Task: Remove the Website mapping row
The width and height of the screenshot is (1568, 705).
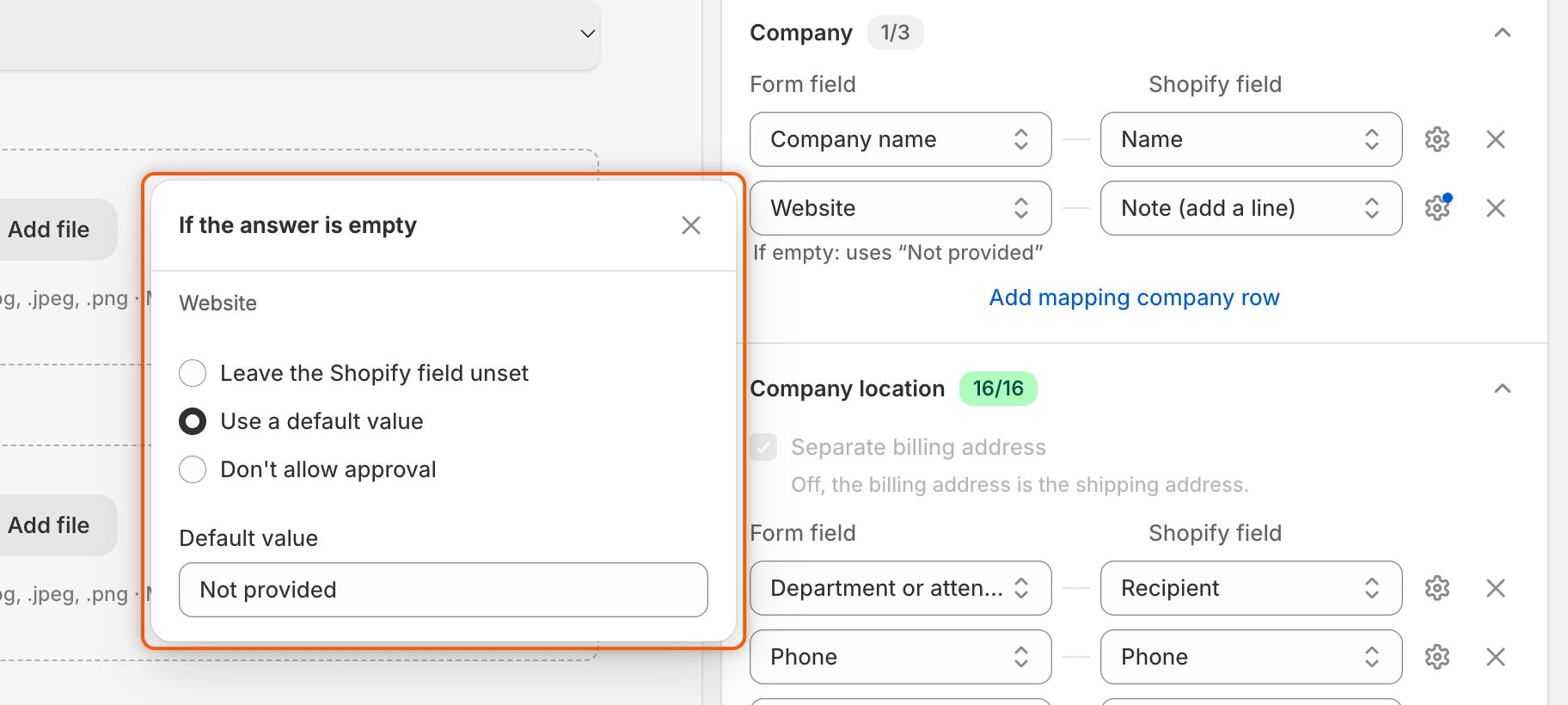Action: [x=1496, y=208]
